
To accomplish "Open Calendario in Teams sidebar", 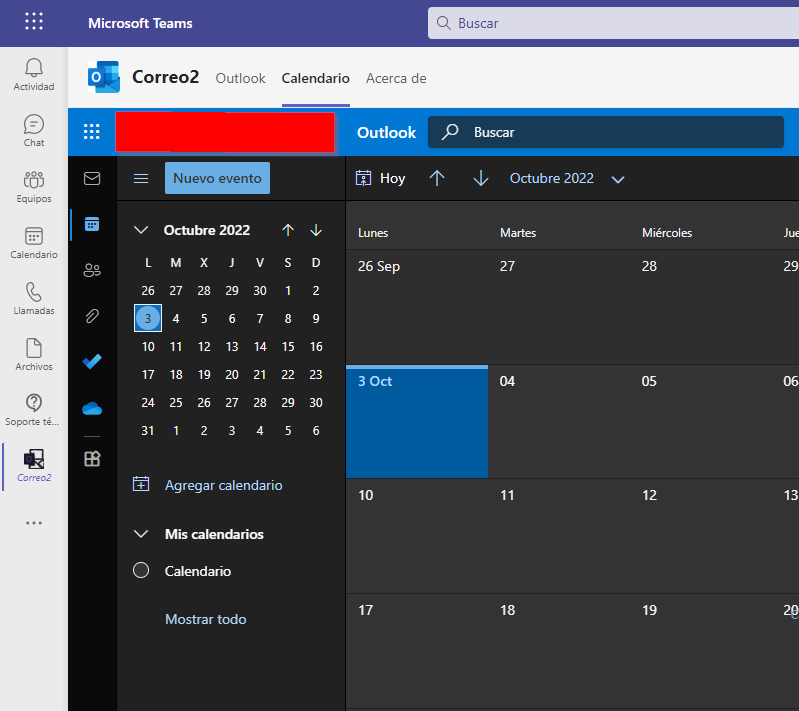I will tap(34, 243).
